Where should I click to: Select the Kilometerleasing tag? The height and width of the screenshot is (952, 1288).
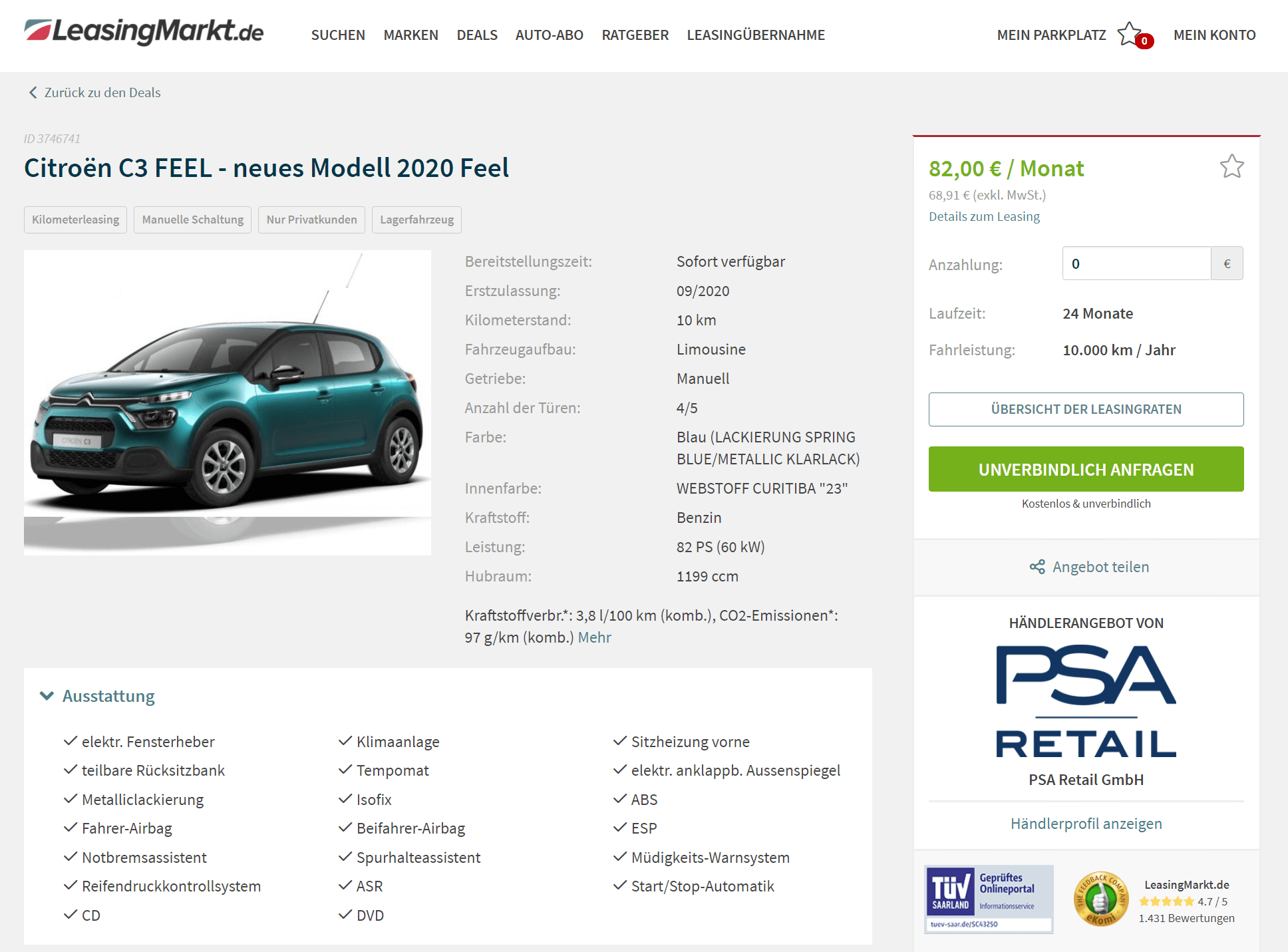pos(75,220)
